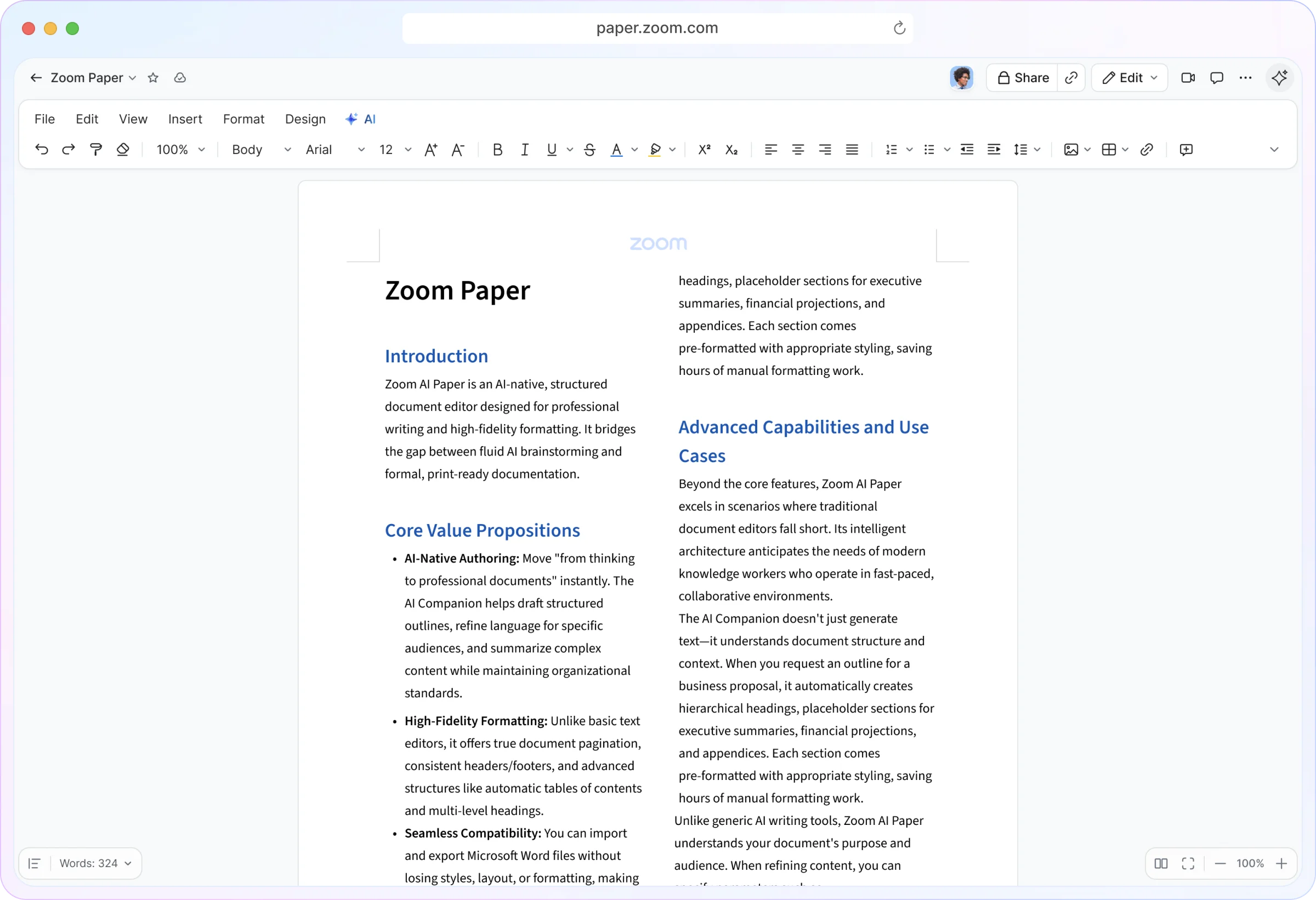Viewport: 1316px width, 900px height.
Task: Copy the share link
Action: [x=1071, y=77]
